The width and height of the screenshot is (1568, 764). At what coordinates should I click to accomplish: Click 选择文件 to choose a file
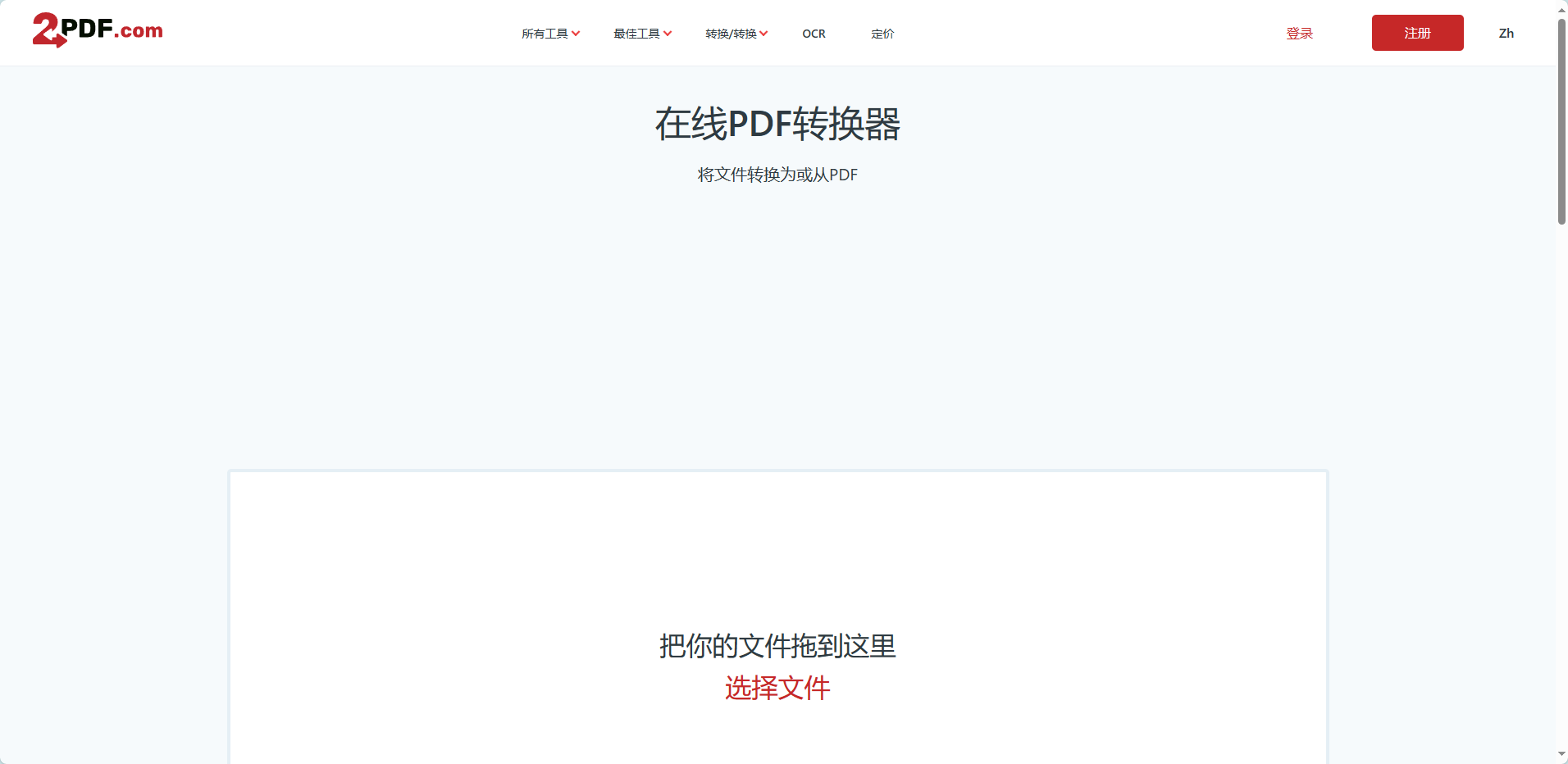click(777, 689)
